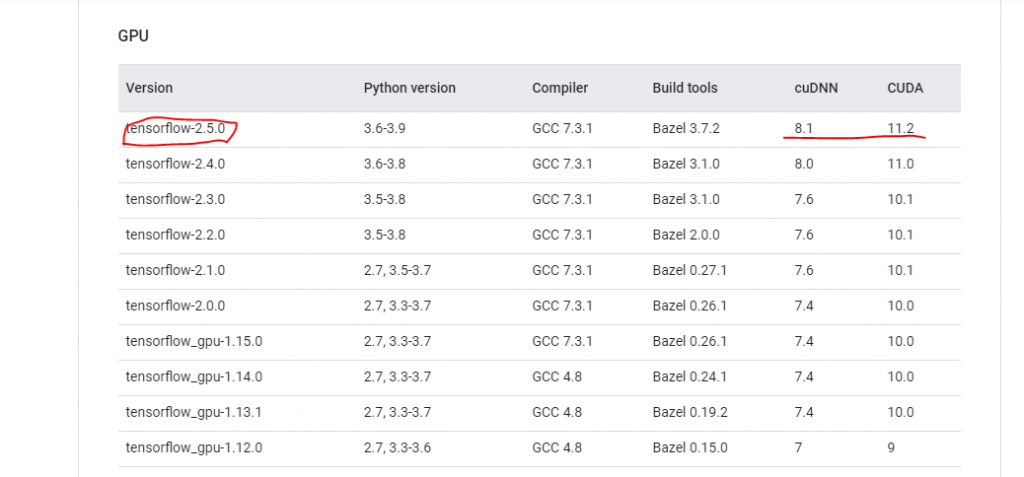Image resolution: width=1024 pixels, height=477 pixels.
Task: Click Bazel 0.19.2 build tools cell
Action: pos(690,412)
